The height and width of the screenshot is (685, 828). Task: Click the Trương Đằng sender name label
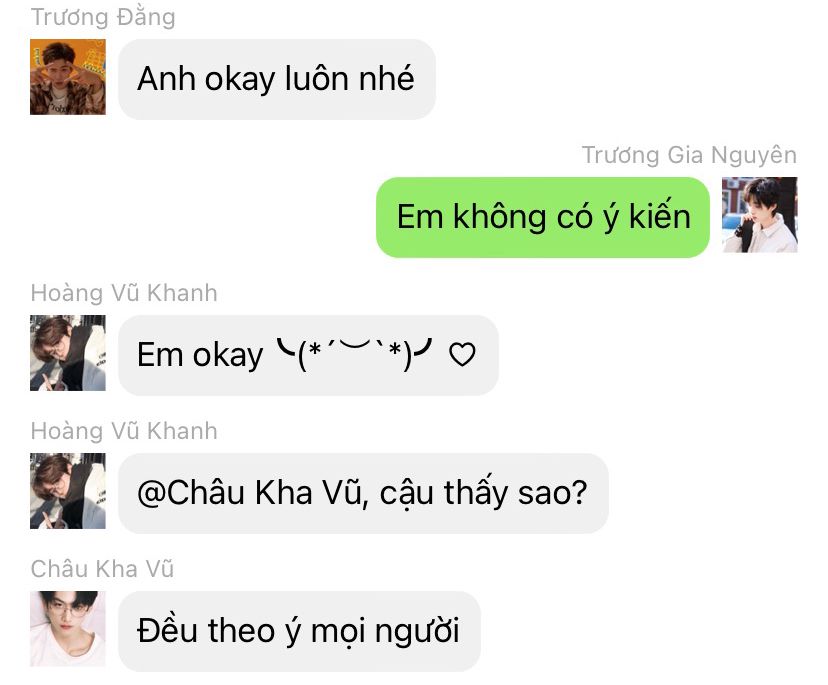point(103,17)
